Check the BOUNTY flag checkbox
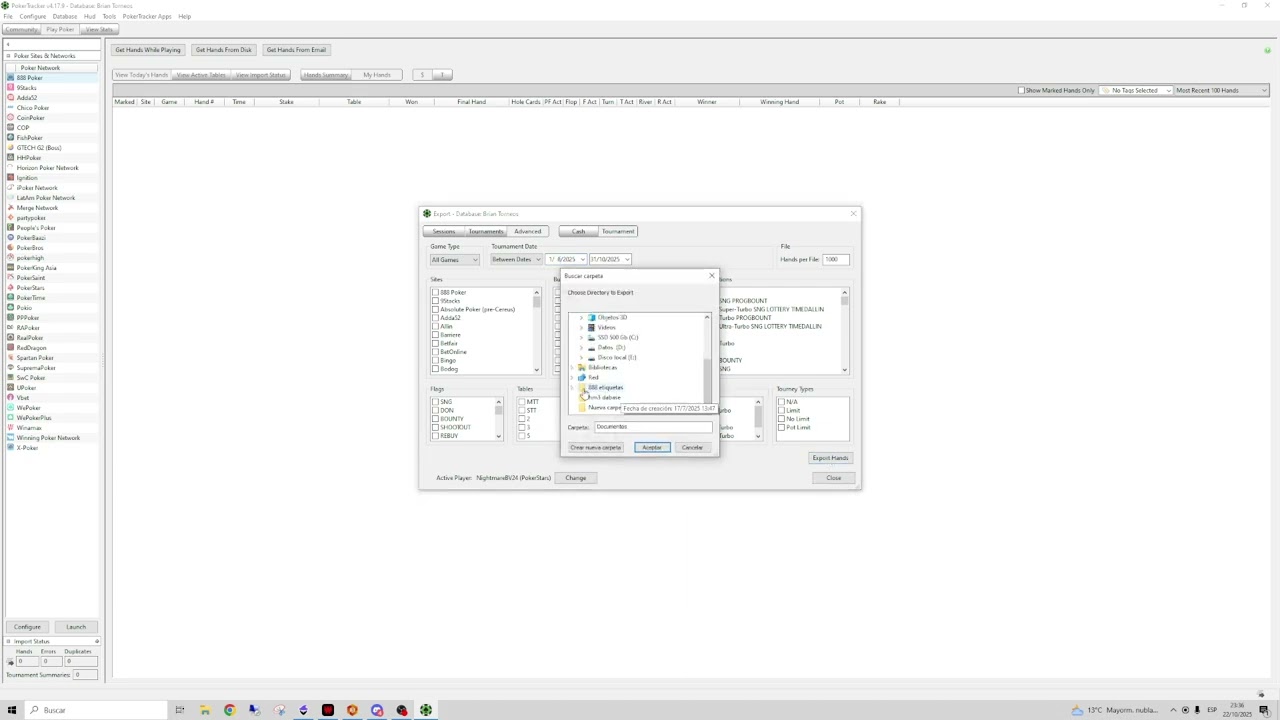 pos(436,419)
